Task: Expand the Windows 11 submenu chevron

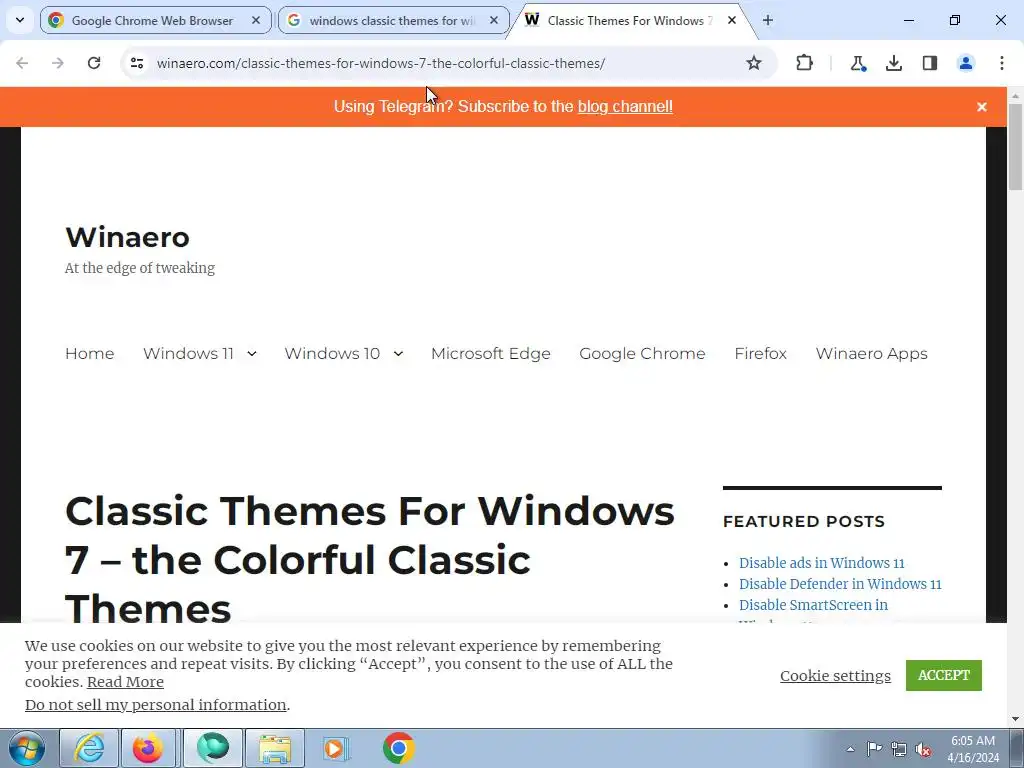Action: 251,353
